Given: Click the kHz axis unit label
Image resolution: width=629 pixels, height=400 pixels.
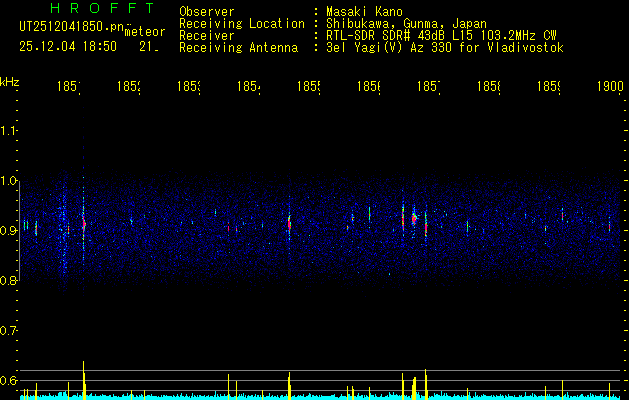Looking at the screenshot, I should tap(9, 82).
